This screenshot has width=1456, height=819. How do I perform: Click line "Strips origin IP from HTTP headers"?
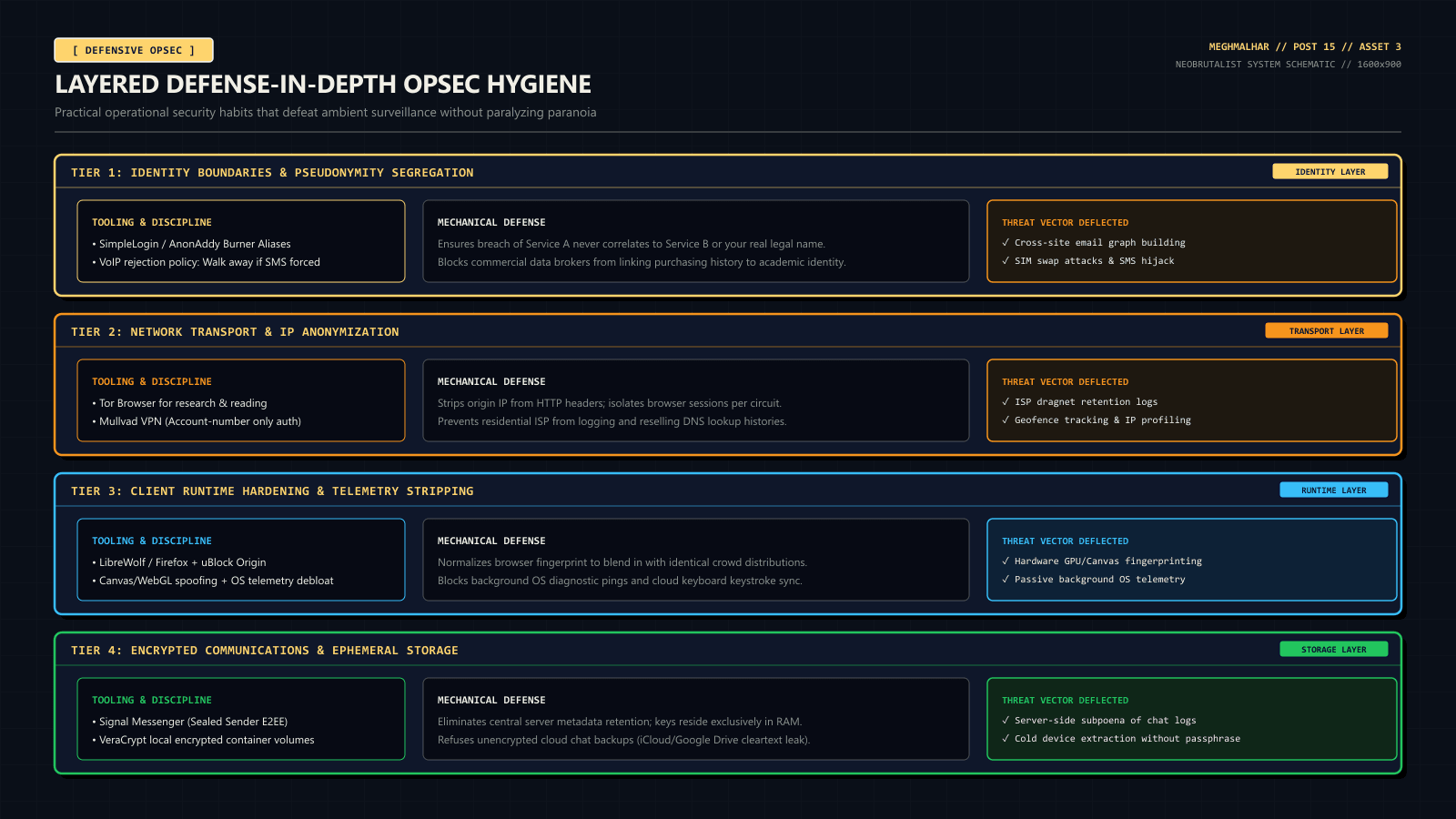(x=610, y=403)
